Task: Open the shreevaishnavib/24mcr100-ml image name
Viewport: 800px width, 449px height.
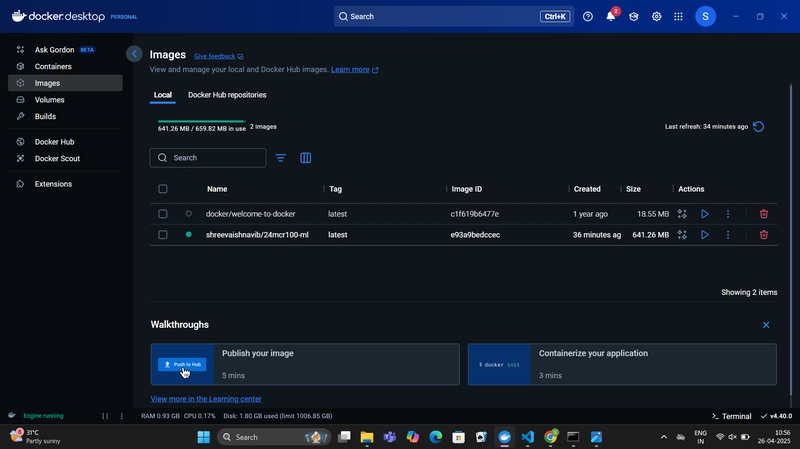Action: 257,235
